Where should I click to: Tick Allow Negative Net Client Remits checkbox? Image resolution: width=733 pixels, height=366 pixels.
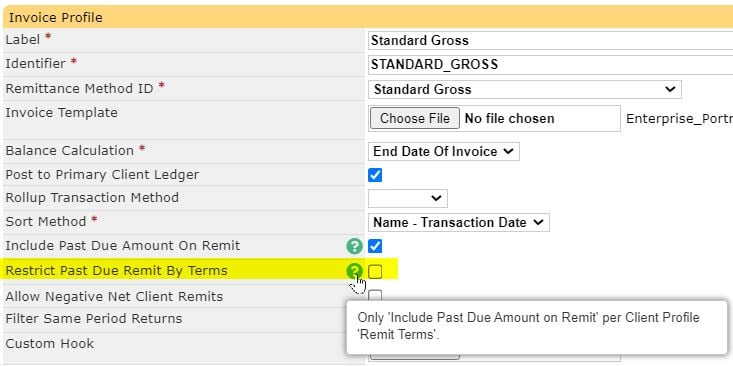coord(375,295)
